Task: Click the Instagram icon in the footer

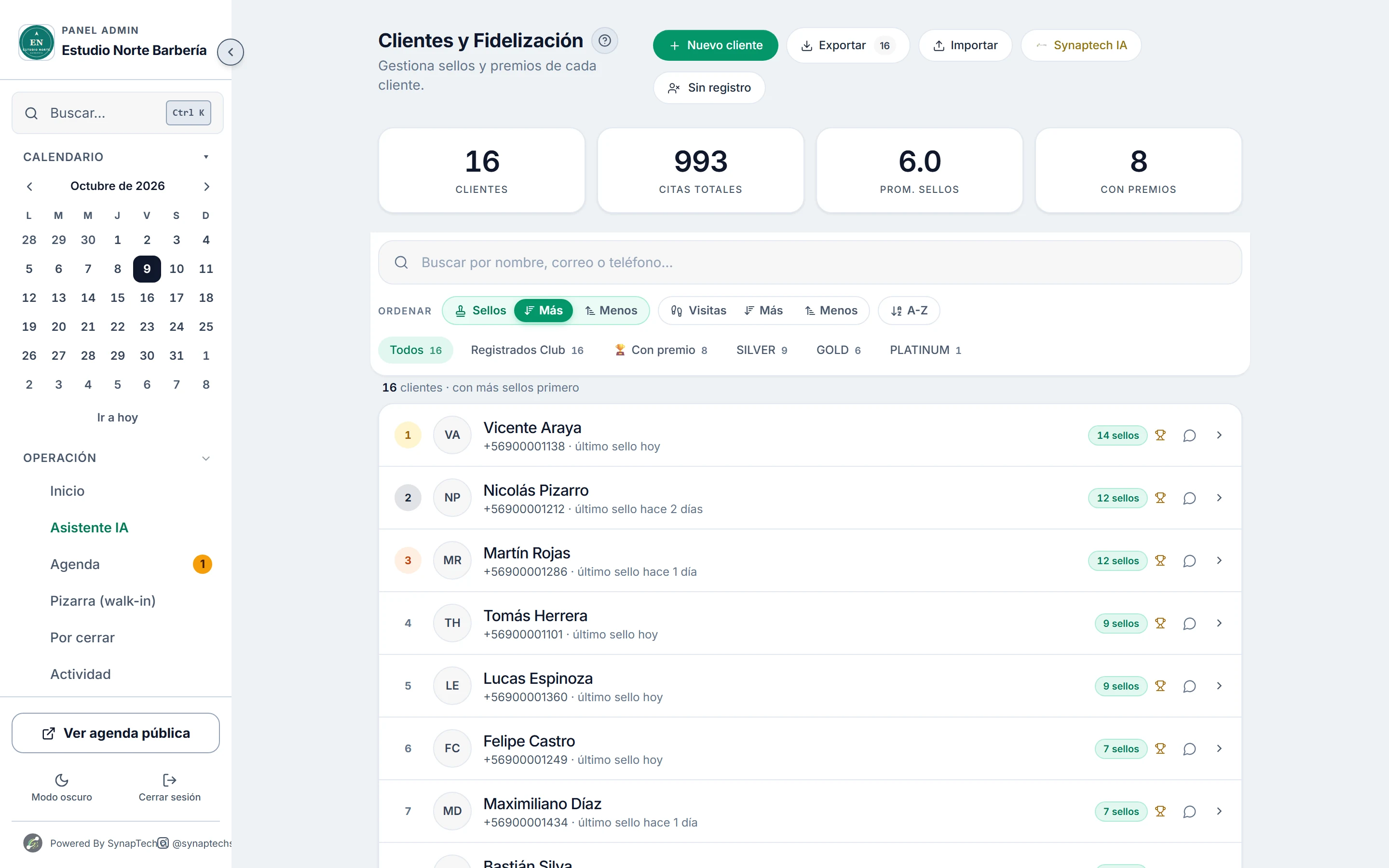Action: point(163,843)
